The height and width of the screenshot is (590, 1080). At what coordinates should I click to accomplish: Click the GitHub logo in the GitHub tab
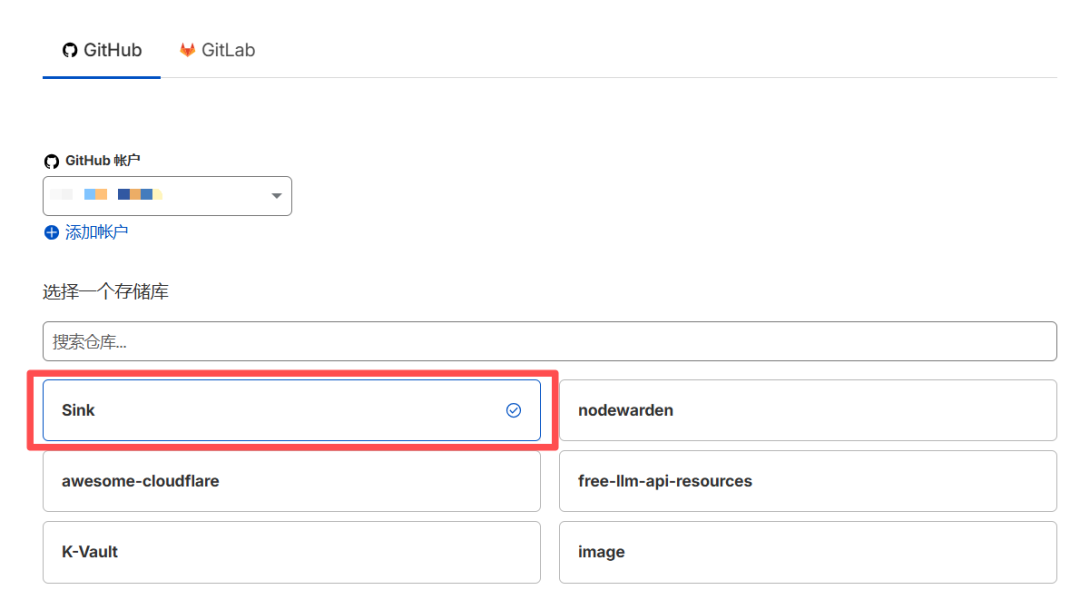pyautogui.click(x=70, y=50)
